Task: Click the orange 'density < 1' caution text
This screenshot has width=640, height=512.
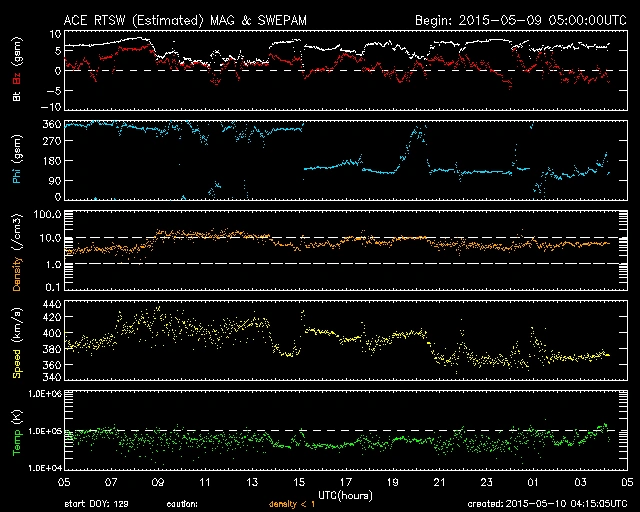Action: pyautogui.click(x=292, y=504)
